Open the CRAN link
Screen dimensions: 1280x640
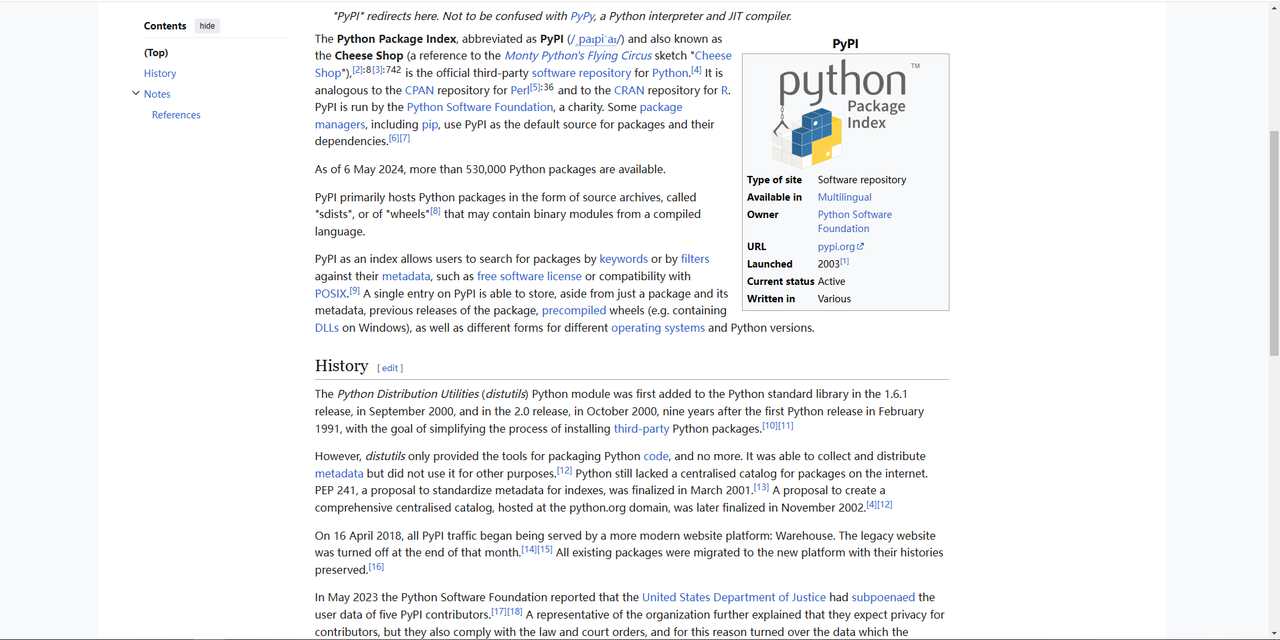[x=628, y=90]
